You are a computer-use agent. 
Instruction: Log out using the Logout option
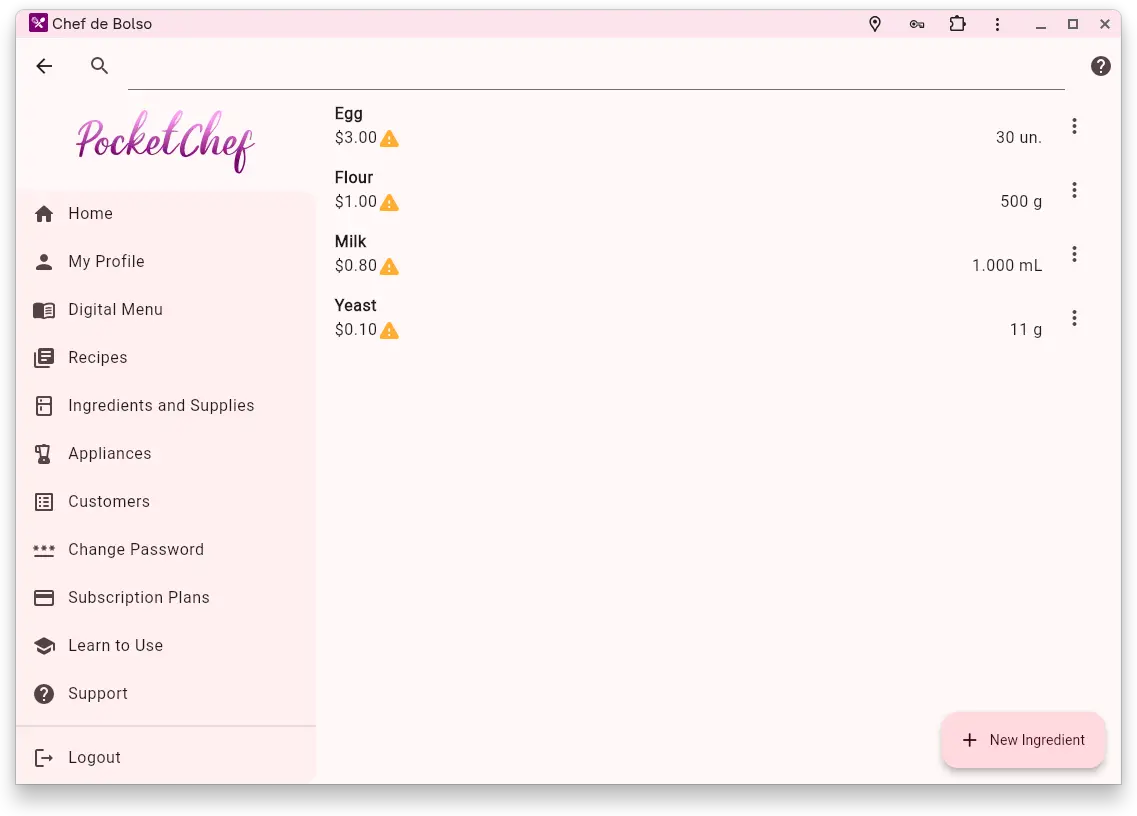click(x=94, y=758)
